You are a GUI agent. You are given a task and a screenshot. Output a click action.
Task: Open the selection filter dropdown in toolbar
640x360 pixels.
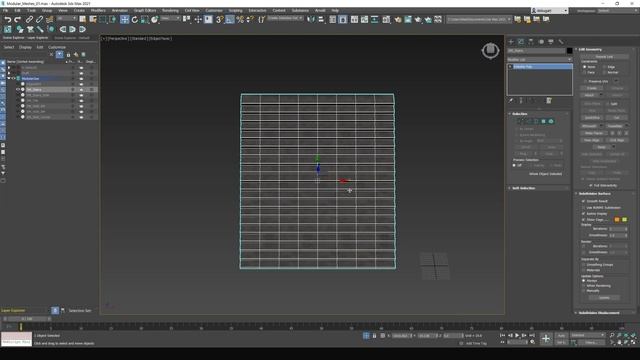(x=67, y=19)
